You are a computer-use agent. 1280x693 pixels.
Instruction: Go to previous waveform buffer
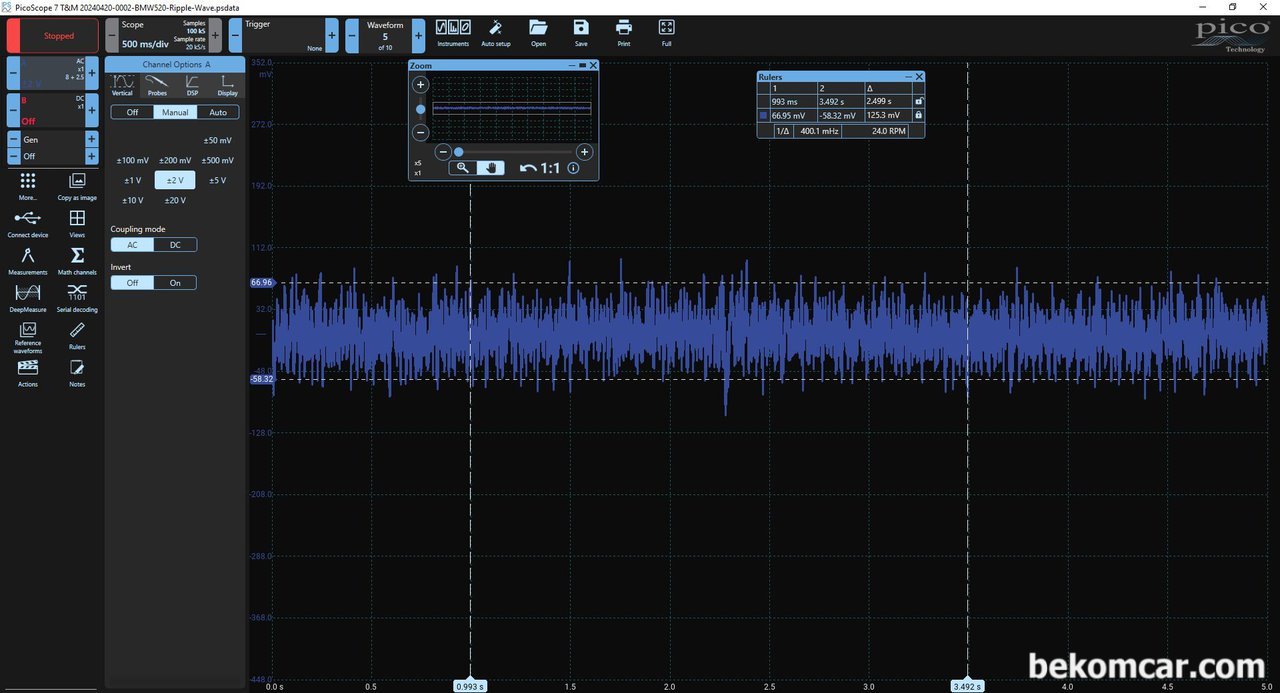point(352,35)
